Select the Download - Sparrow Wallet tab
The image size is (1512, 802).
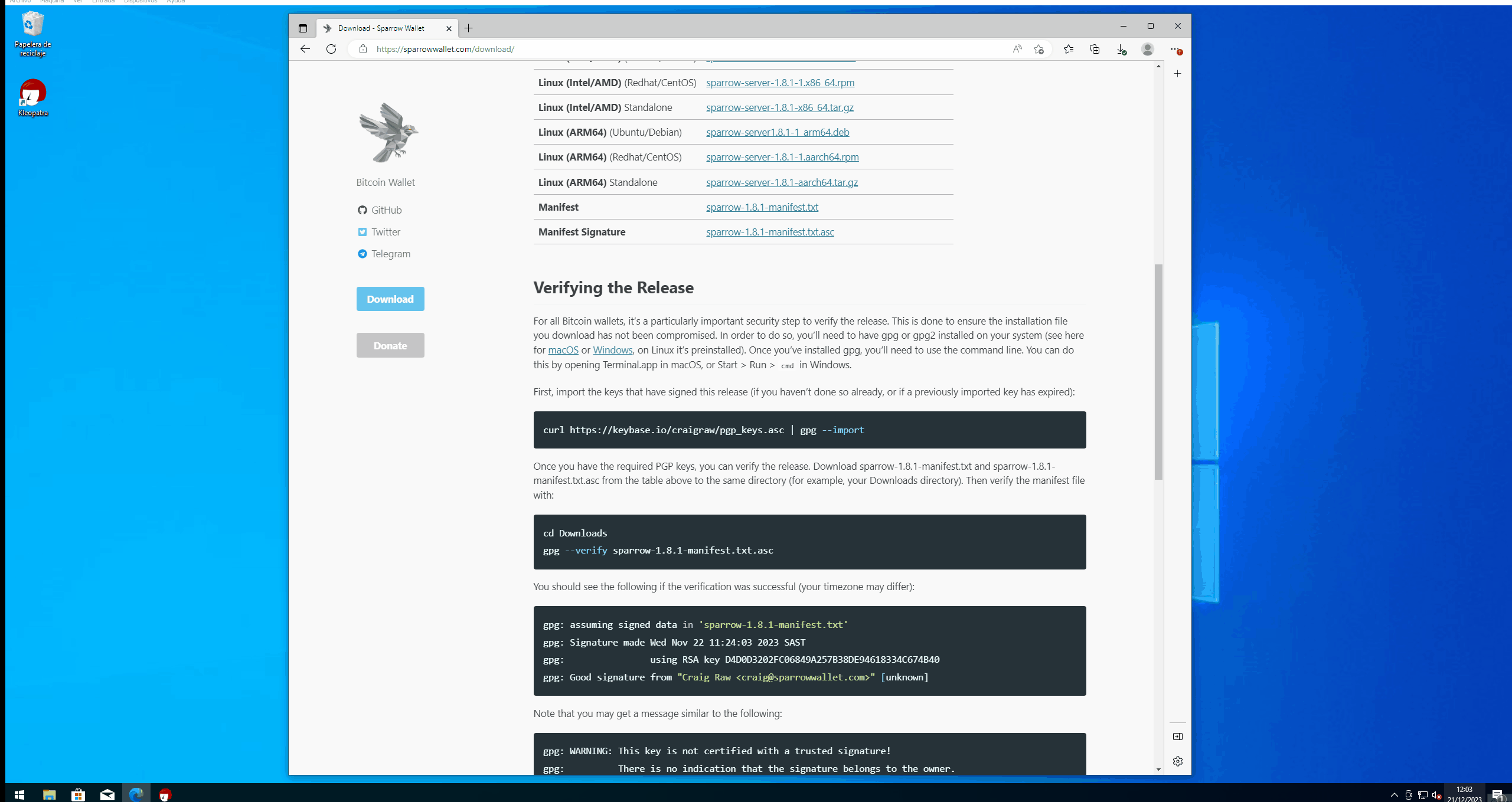click(x=381, y=28)
